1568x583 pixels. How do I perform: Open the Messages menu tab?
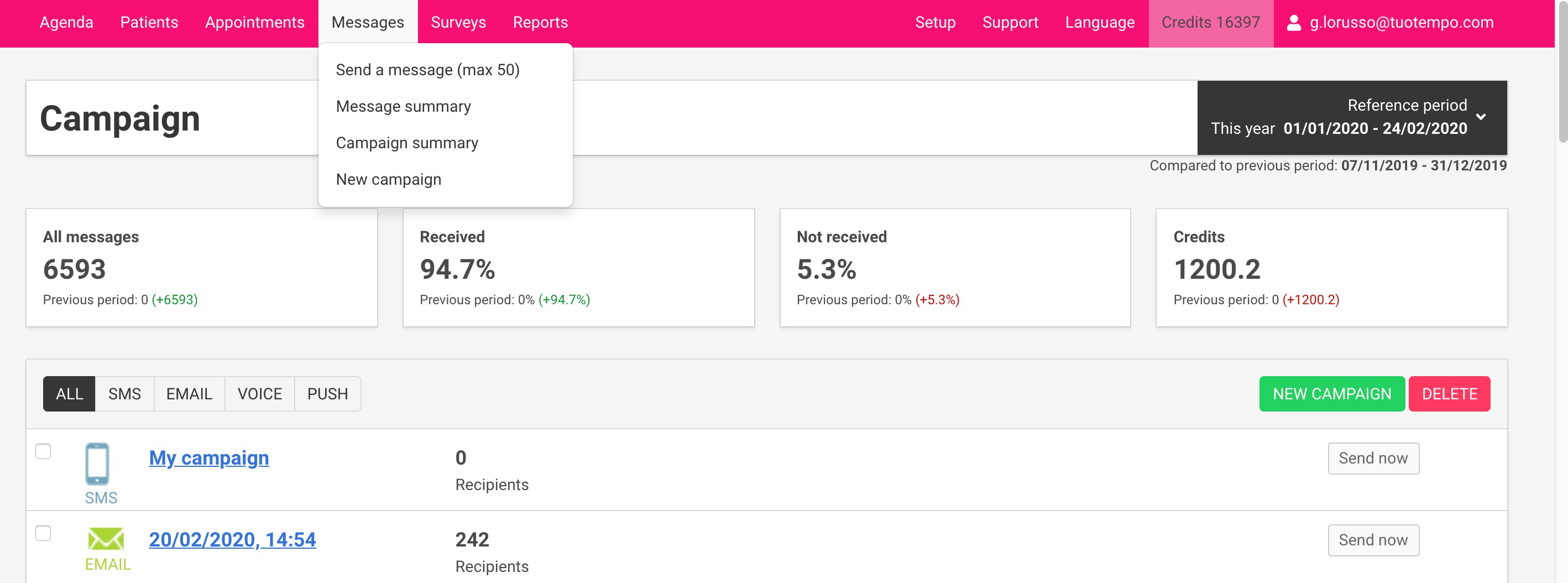tap(368, 23)
